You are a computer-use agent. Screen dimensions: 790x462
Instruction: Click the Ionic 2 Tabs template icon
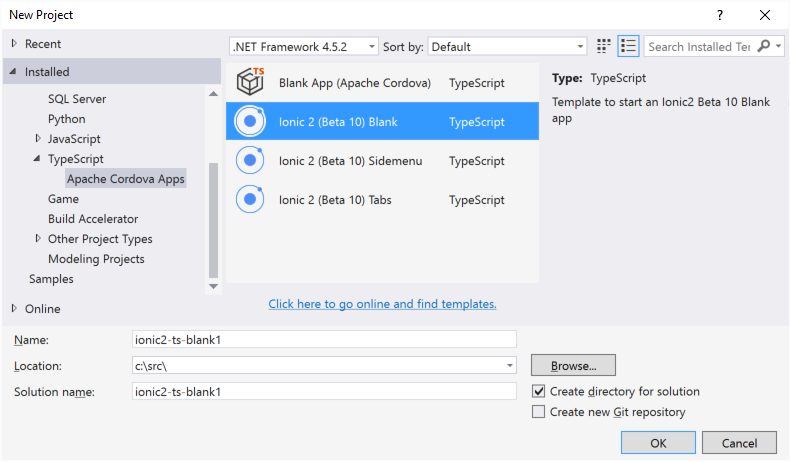pos(250,199)
